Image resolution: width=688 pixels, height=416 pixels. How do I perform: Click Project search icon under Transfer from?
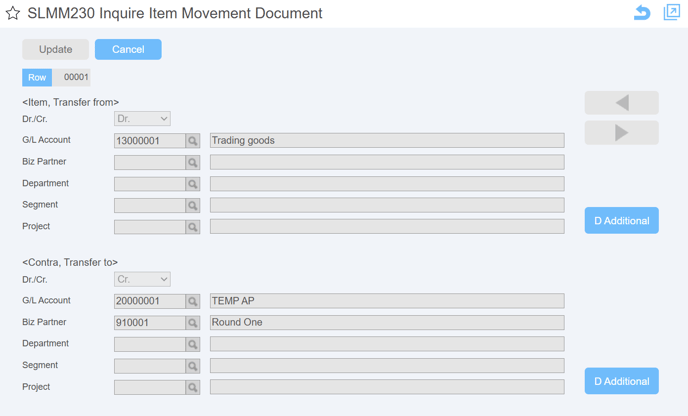pyautogui.click(x=193, y=227)
